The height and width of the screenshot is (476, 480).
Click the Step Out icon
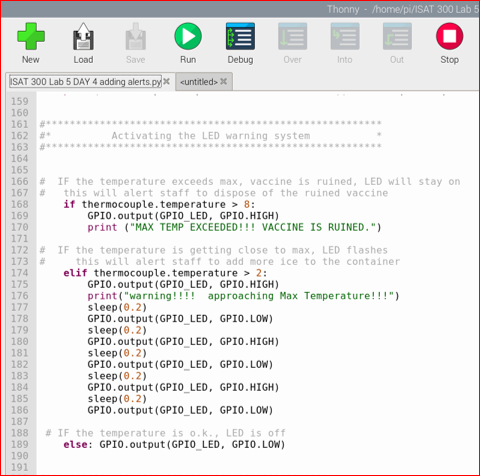pyautogui.click(x=397, y=36)
